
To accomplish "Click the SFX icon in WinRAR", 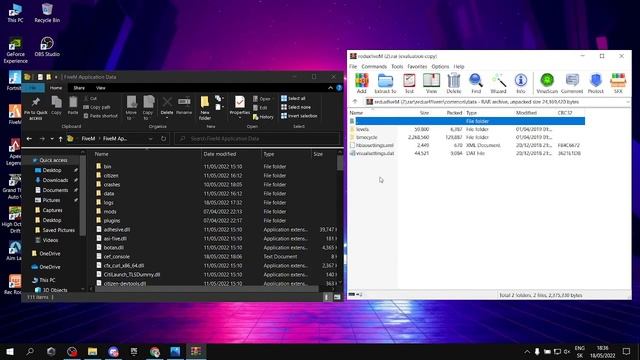I will pos(618,83).
